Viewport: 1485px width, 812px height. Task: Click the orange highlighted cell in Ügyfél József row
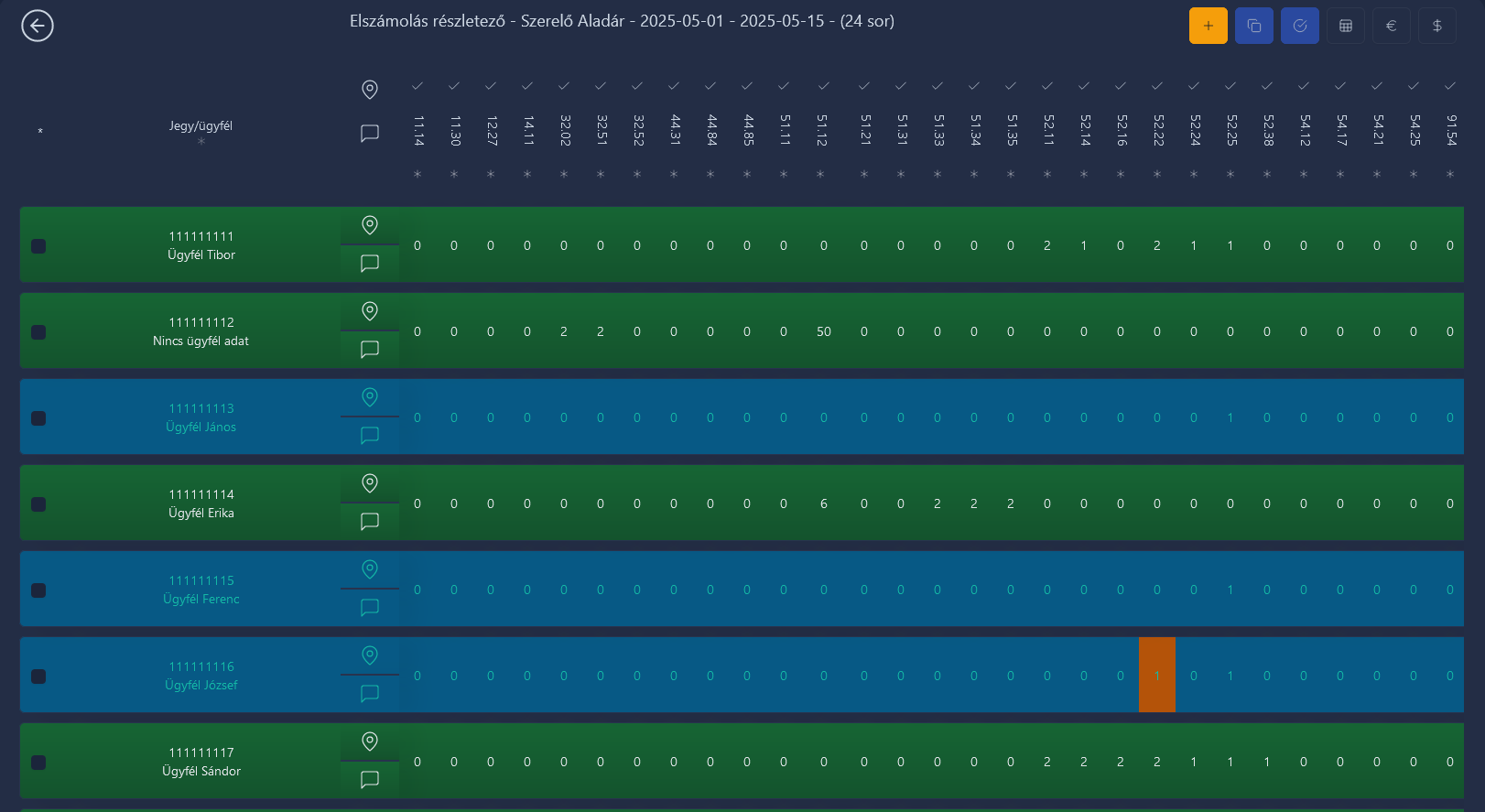pyautogui.click(x=1157, y=676)
